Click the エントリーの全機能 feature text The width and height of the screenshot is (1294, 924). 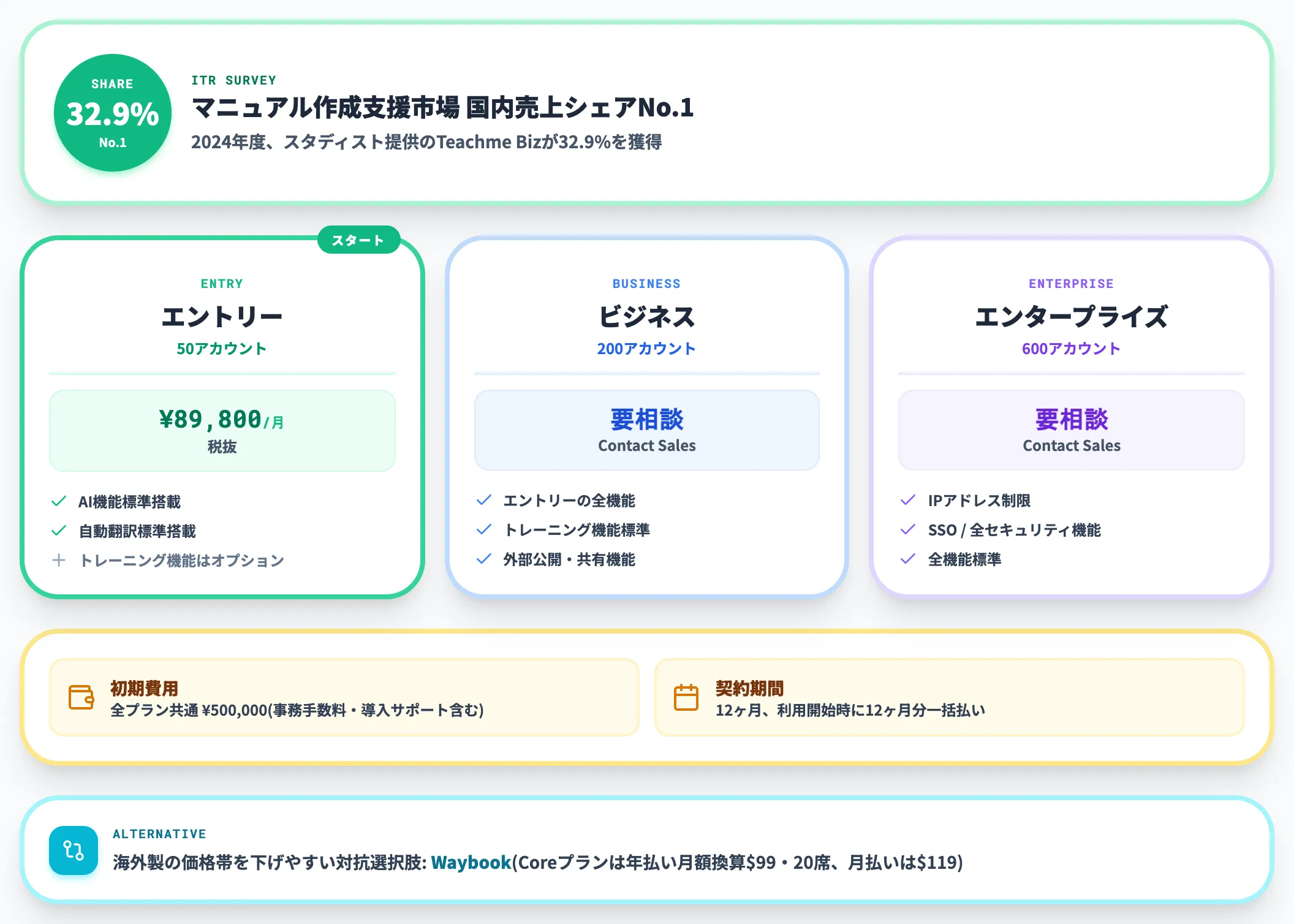pyautogui.click(x=569, y=501)
